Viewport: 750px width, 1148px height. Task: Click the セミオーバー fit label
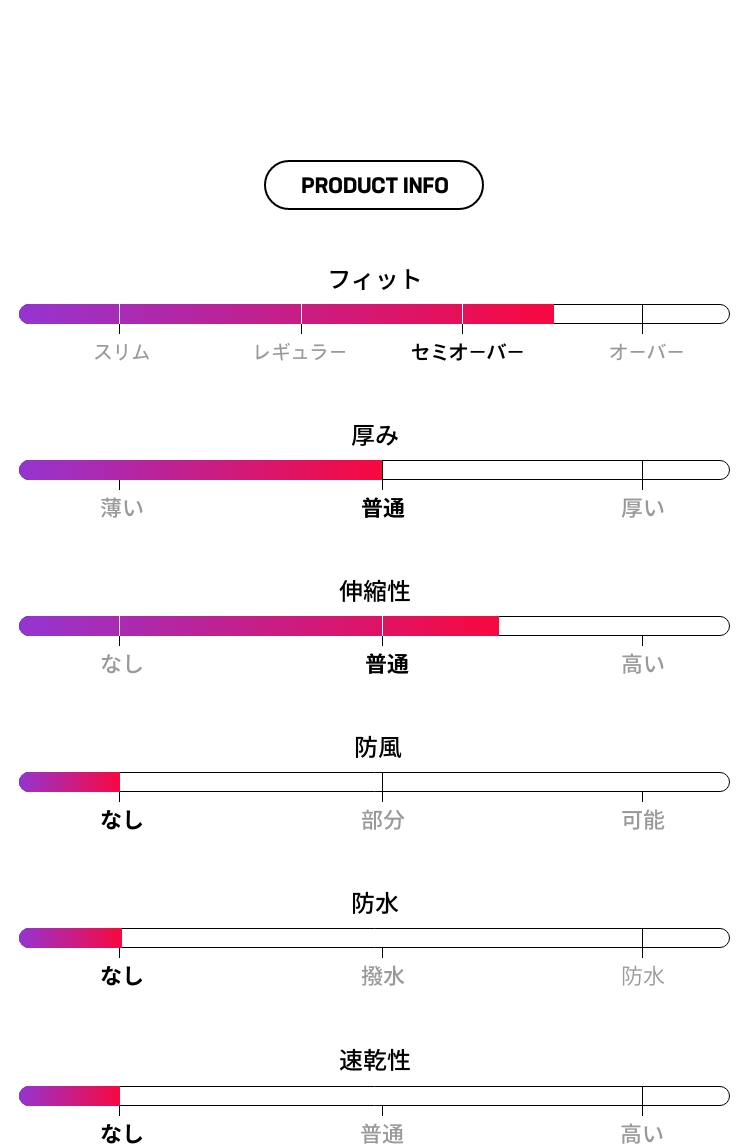pyautogui.click(x=467, y=352)
